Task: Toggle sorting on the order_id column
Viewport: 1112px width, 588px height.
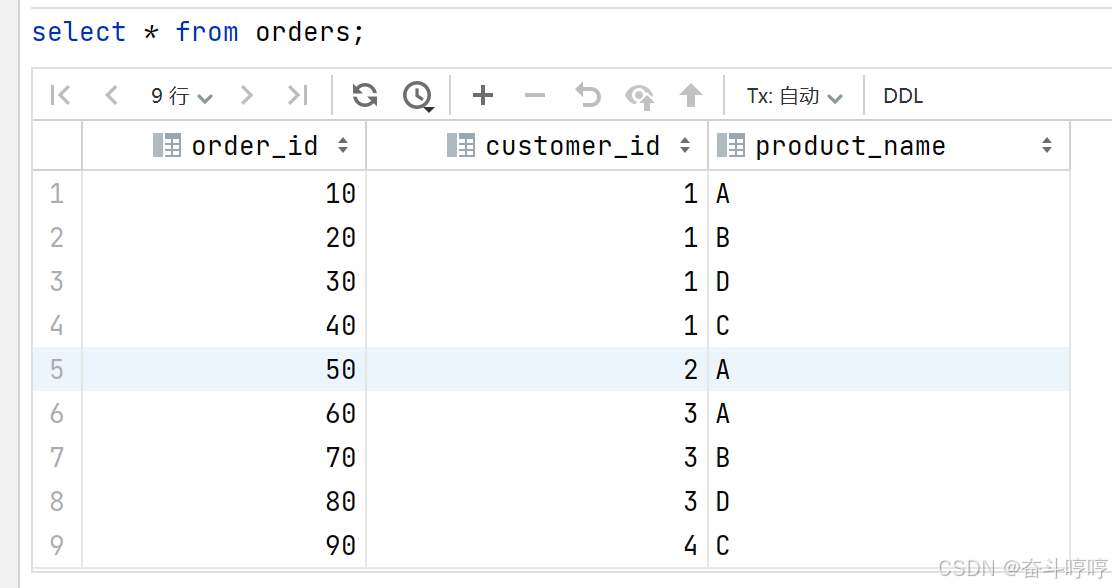Action: pos(343,145)
